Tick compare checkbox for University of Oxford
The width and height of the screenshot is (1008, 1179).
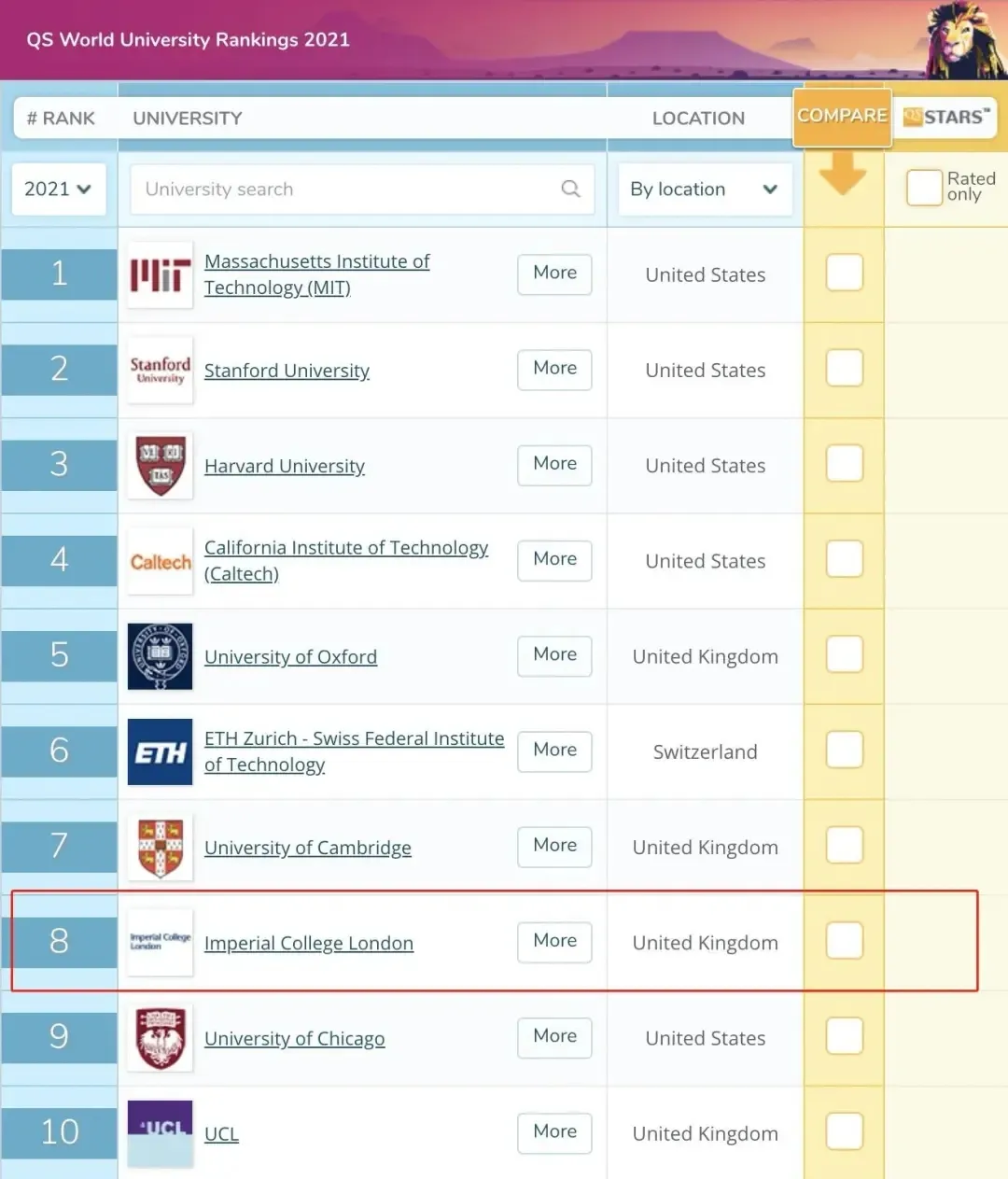click(x=844, y=653)
